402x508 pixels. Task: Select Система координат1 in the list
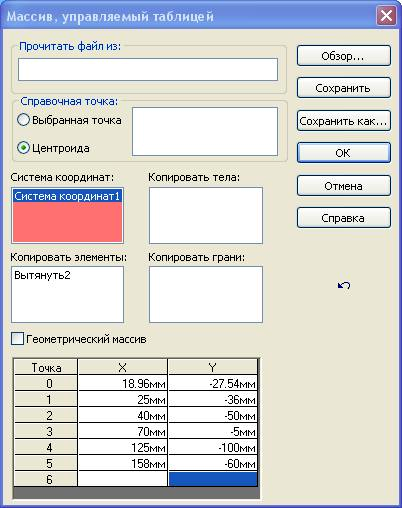(67, 196)
